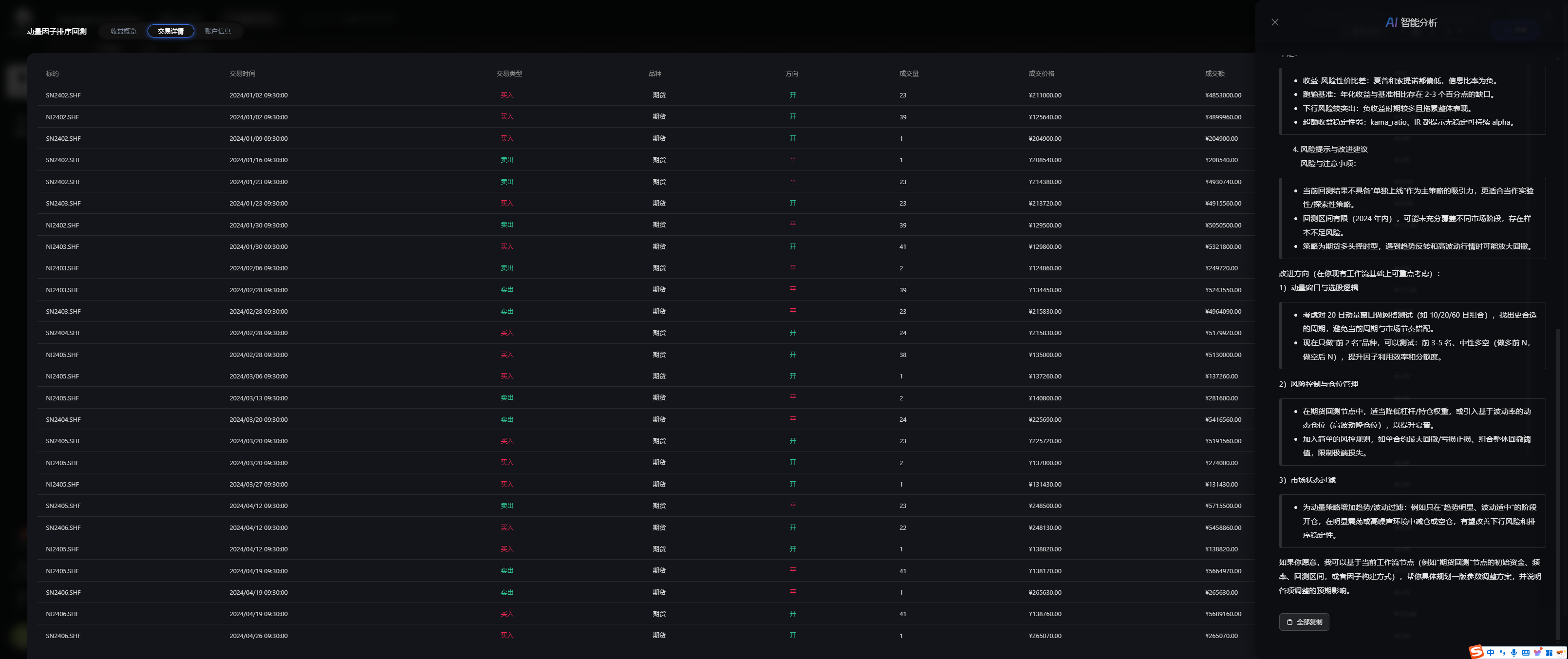
Task: Click the AI 智能分析 panel title
Action: [1411, 22]
